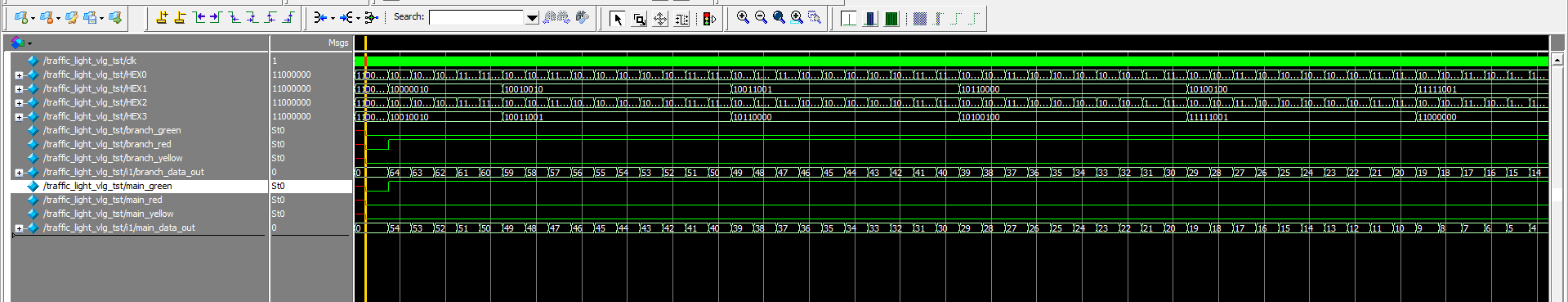This screenshot has width=1568, height=302.
Task: Click the yellow-green dotted step edge icon
Action: coord(974,18)
